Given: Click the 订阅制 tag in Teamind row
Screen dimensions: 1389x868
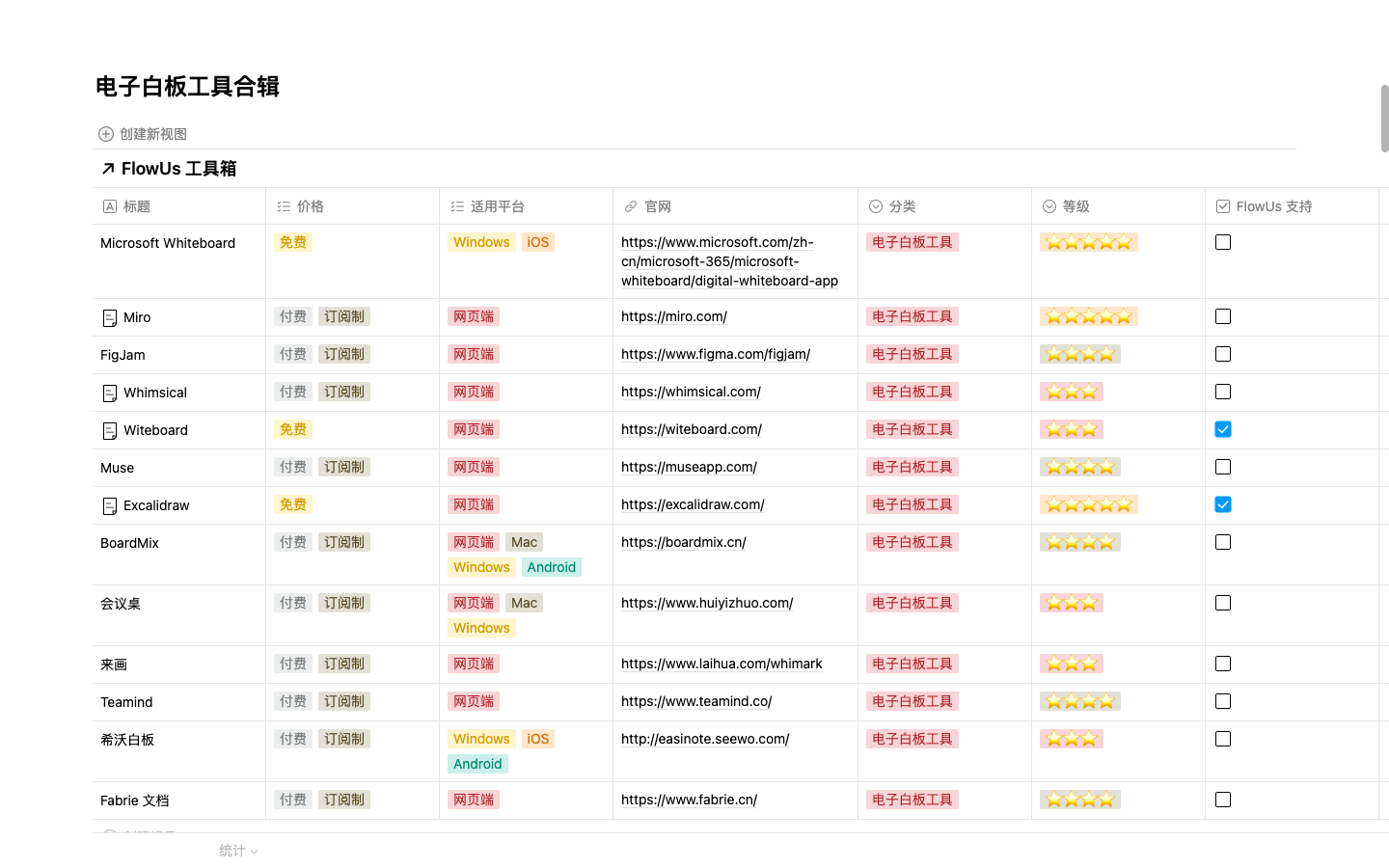Looking at the screenshot, I should (344, 701).
